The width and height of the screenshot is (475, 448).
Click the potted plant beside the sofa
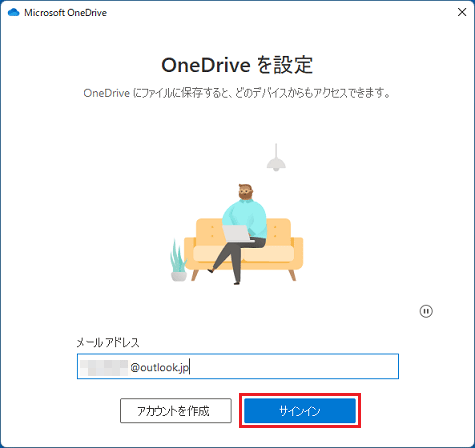coord(178,261)
